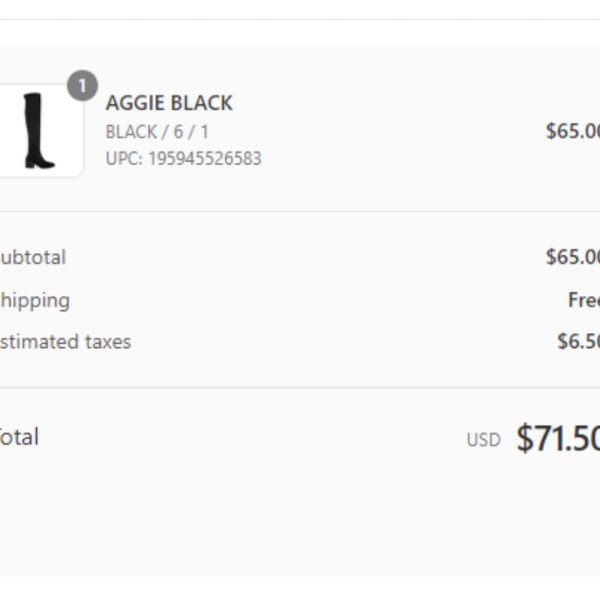Screen dimensions: 600x600
Task: Click the black boot product thumbnail
Action: click(40, 130)
